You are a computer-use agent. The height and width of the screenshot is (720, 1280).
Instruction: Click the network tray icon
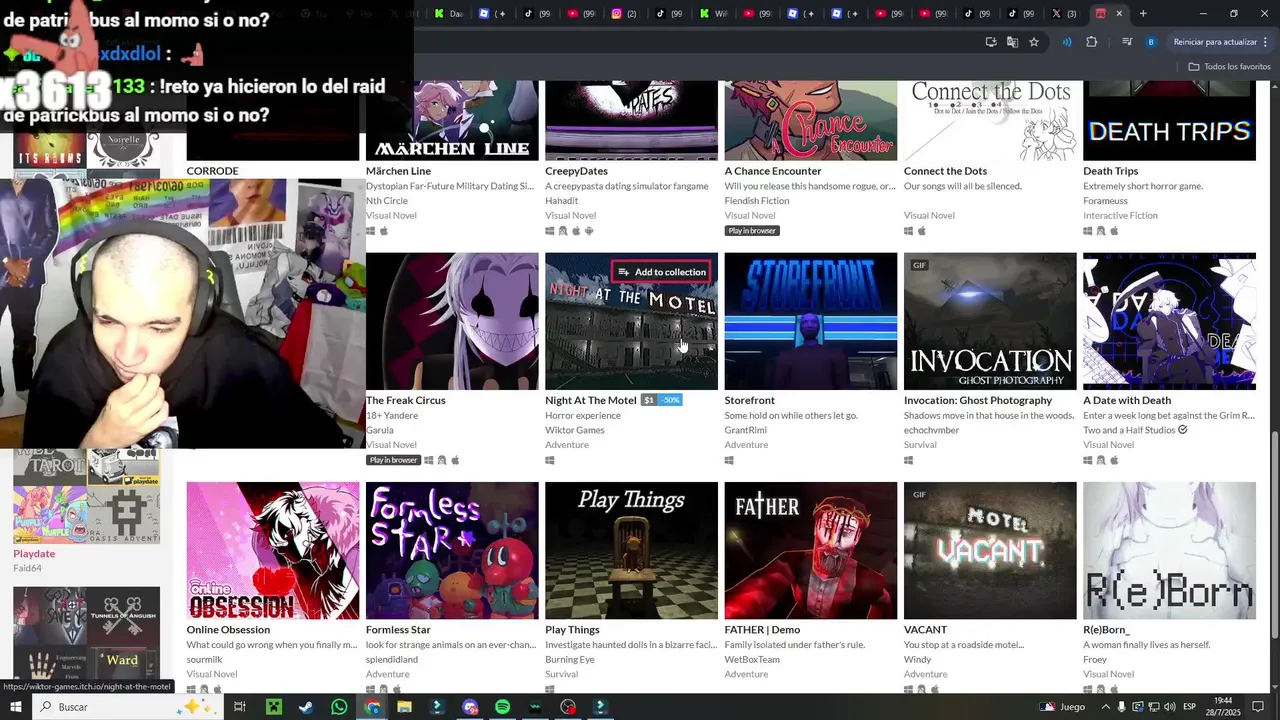pyautogui.click(x=1156, y=707)
